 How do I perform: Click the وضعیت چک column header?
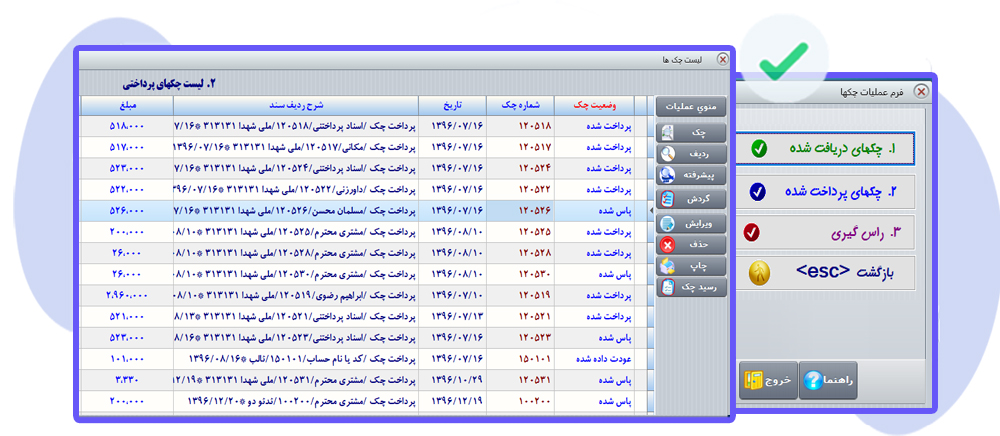click(594, 105)
